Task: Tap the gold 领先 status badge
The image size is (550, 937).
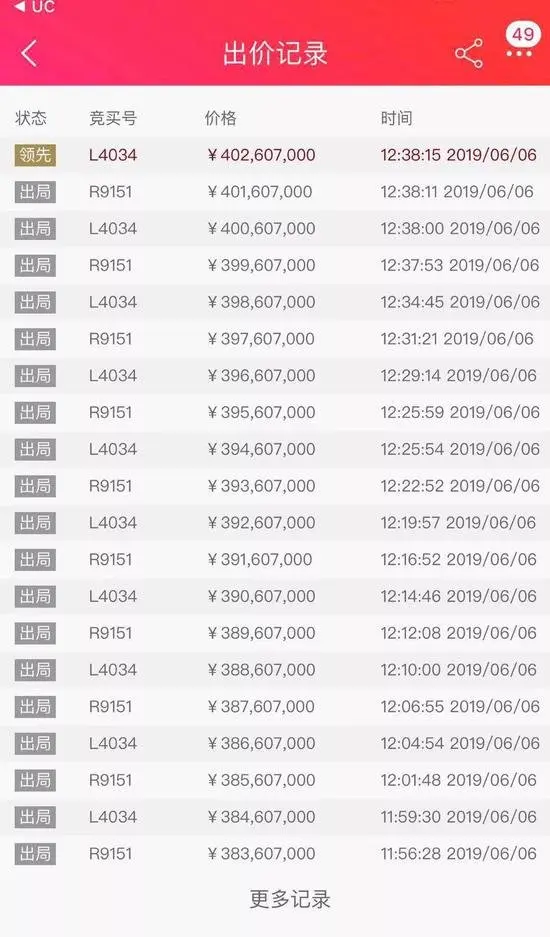Action: 35,155
